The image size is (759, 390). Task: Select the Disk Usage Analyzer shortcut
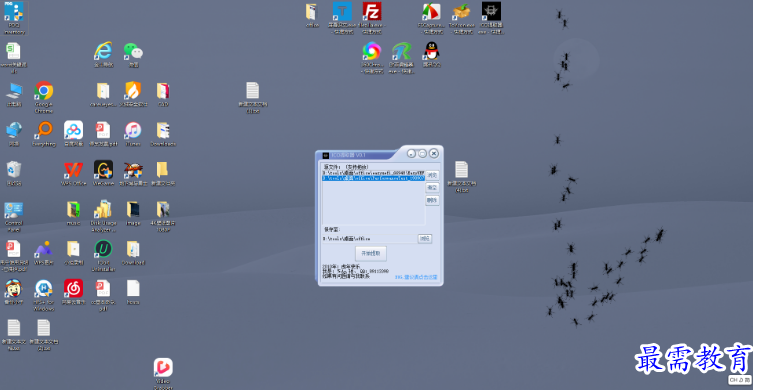104,210
